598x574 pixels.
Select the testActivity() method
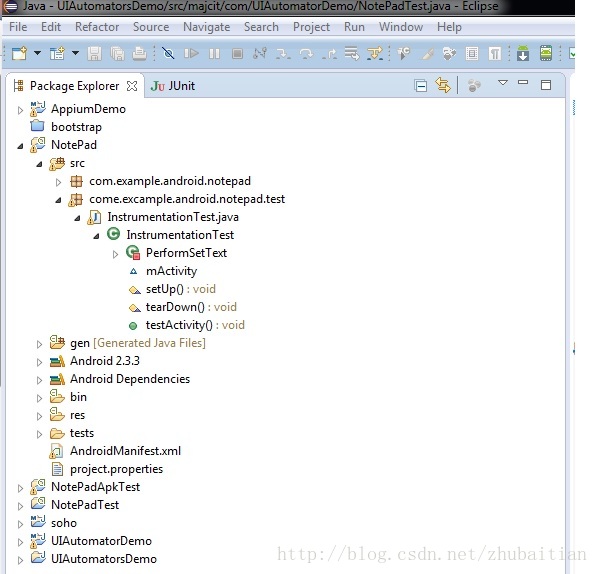pyautogui.click(x=195, y=325)
